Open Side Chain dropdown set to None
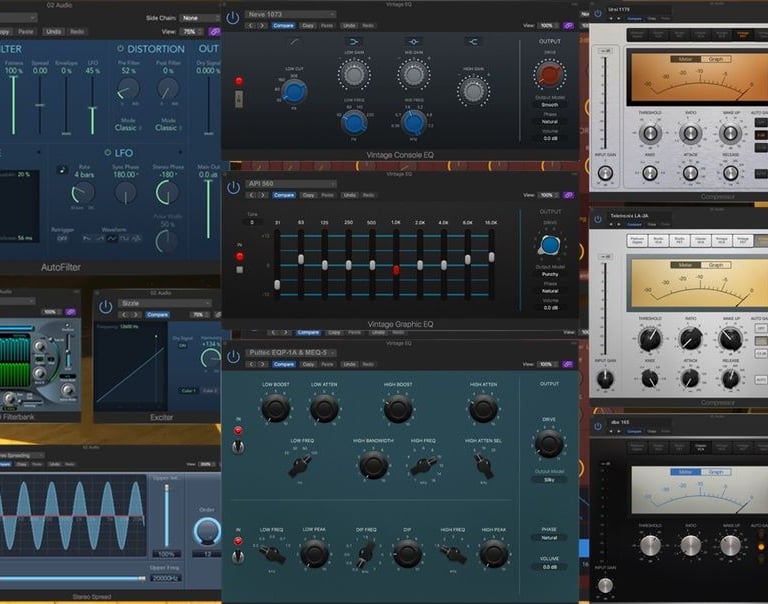This screenshot has height=604, width=768. click(x=199, y=18)
